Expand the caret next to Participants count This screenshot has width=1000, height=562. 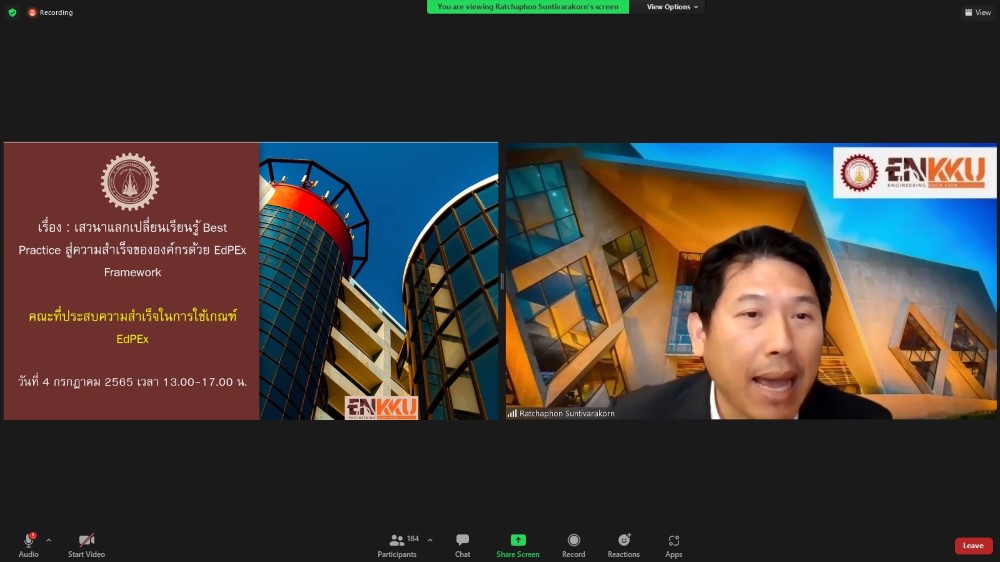tap(430, 540)
